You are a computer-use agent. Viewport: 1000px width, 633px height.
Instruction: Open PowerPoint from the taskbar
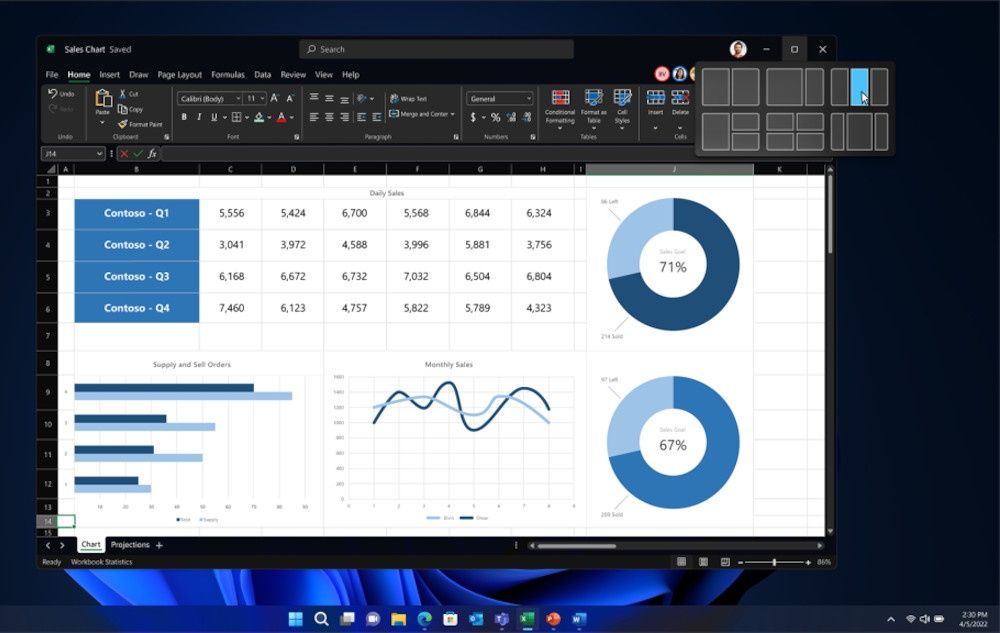(553, 618)
